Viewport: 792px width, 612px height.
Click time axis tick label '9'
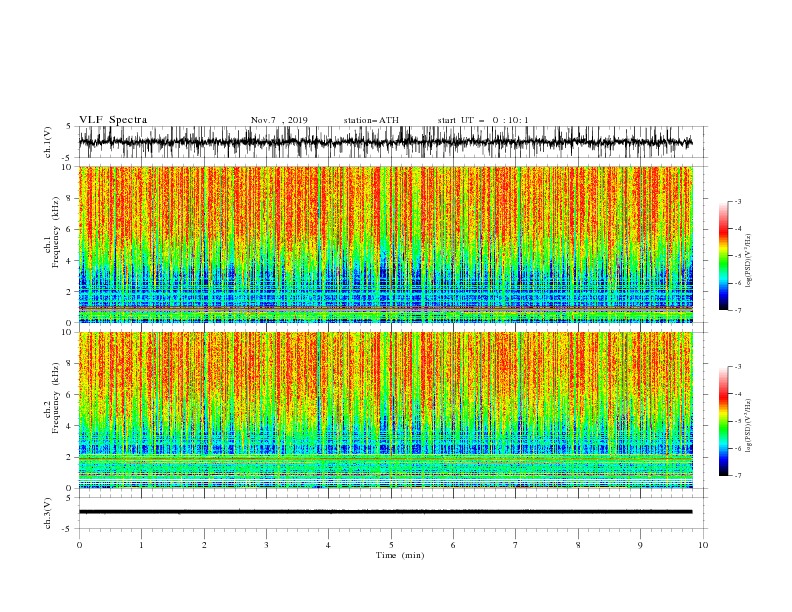[x=640, y=545]
